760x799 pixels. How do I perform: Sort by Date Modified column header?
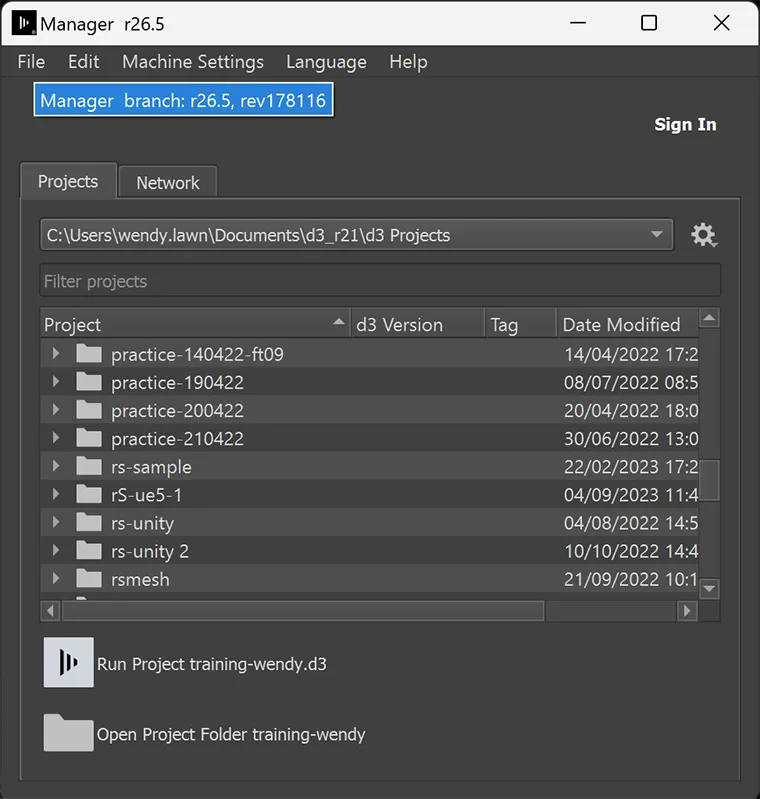(x=621, y=324)
